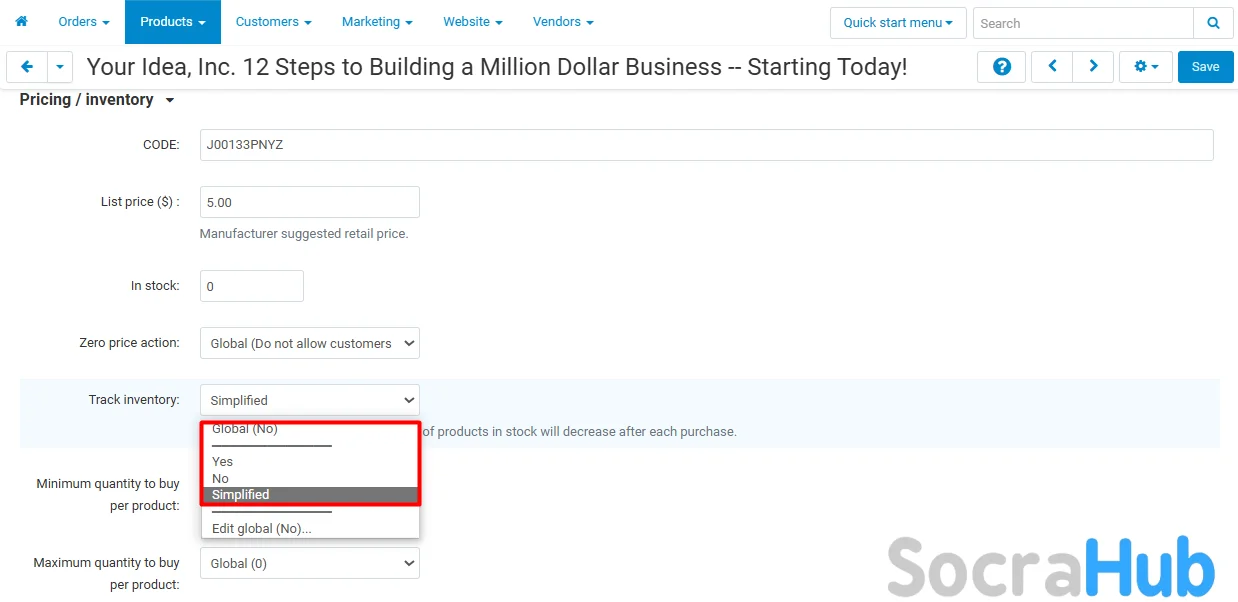Open the help question mark icon
1238x602 pixels.
1001,67
